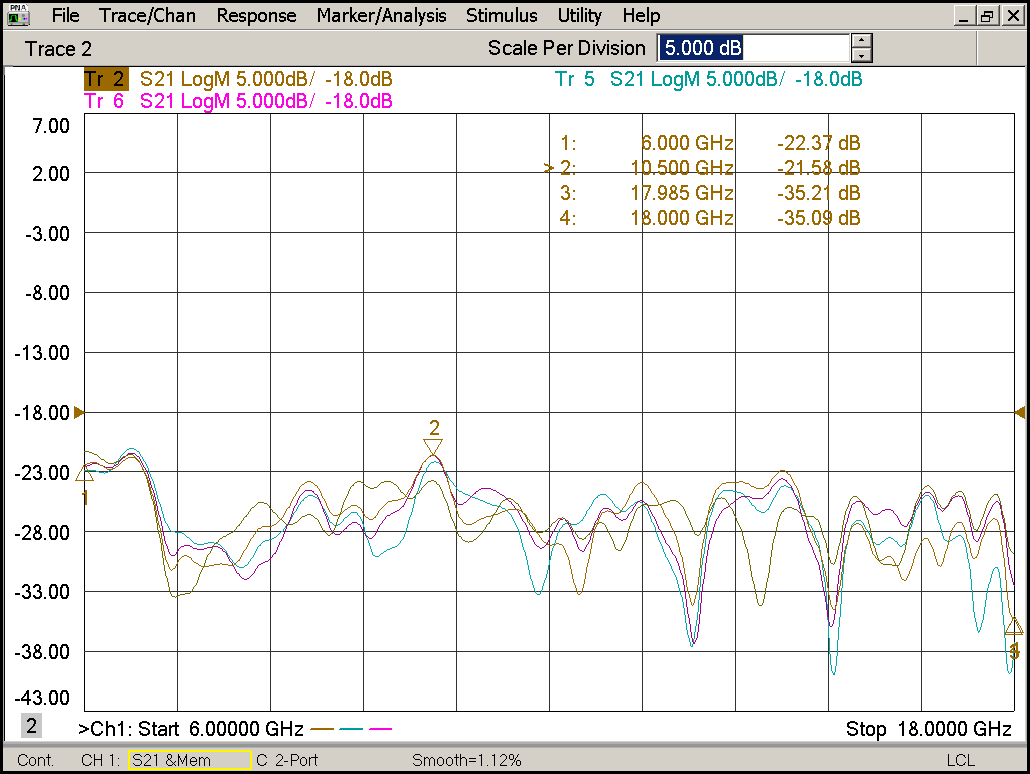Select marker 2 readout 10.500 GHz
Viewport: 1030px width, 774px height.
coord(682,168)
